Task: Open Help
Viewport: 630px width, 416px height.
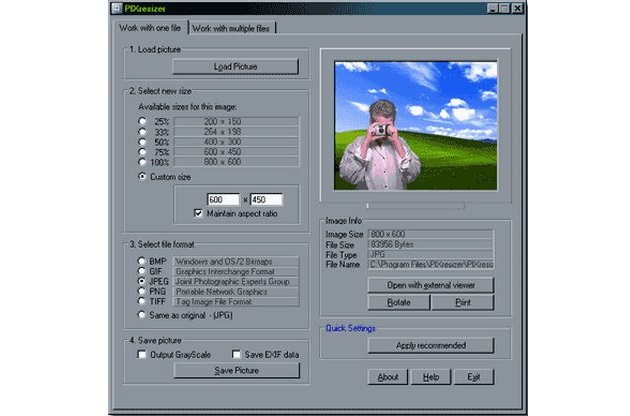Action: (x=431, y=377)
